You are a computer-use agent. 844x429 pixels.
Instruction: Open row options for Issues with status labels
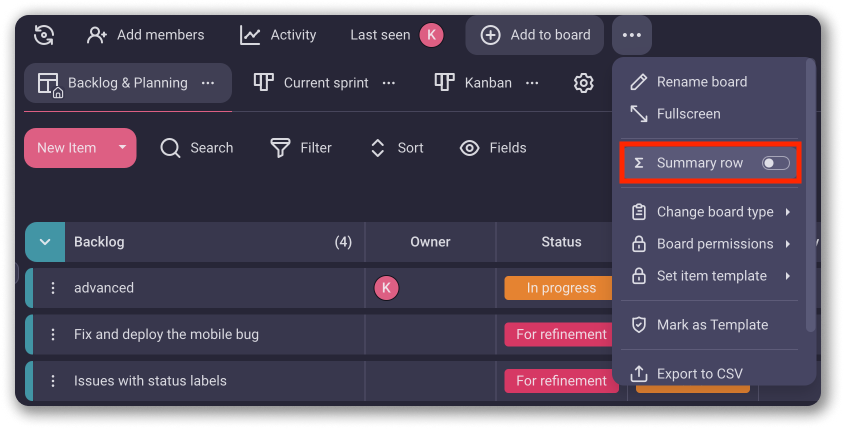(x=54, y=381)
